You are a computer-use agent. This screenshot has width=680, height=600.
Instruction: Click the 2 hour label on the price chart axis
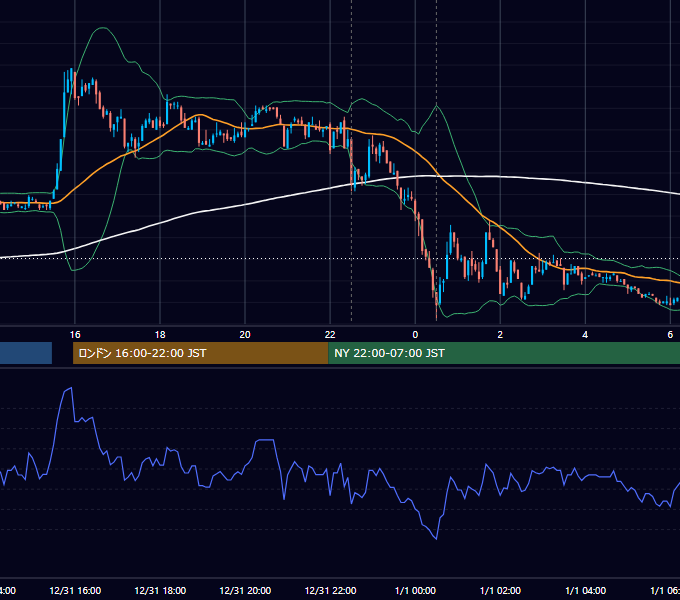500,334
